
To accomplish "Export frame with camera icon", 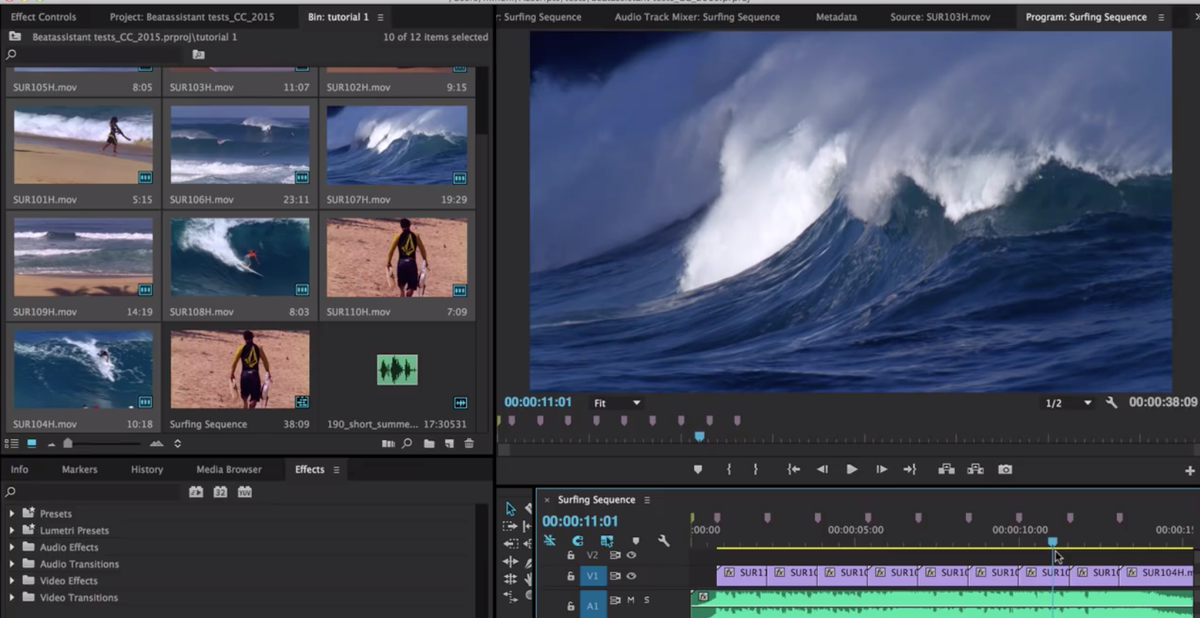I will [1005, 469].
